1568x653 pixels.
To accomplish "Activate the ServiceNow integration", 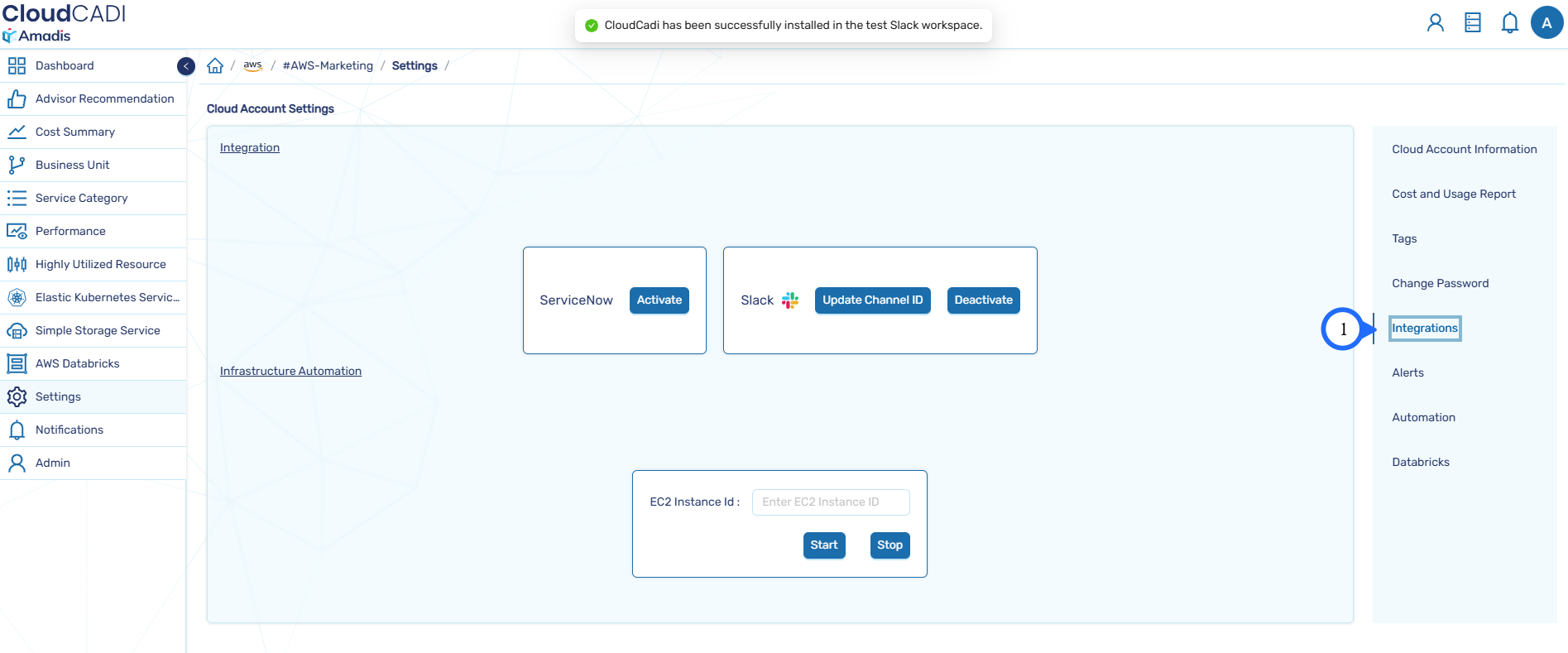I will point(659,300).
